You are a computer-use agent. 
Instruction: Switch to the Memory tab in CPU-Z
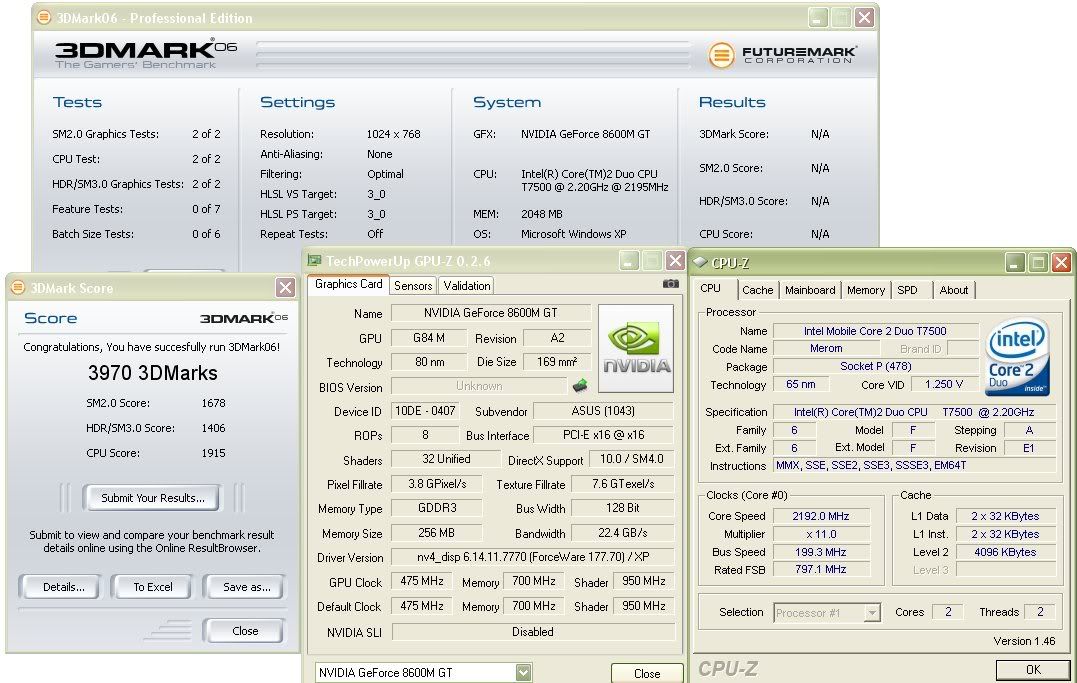pyautogui.click(x=865, y=291)
